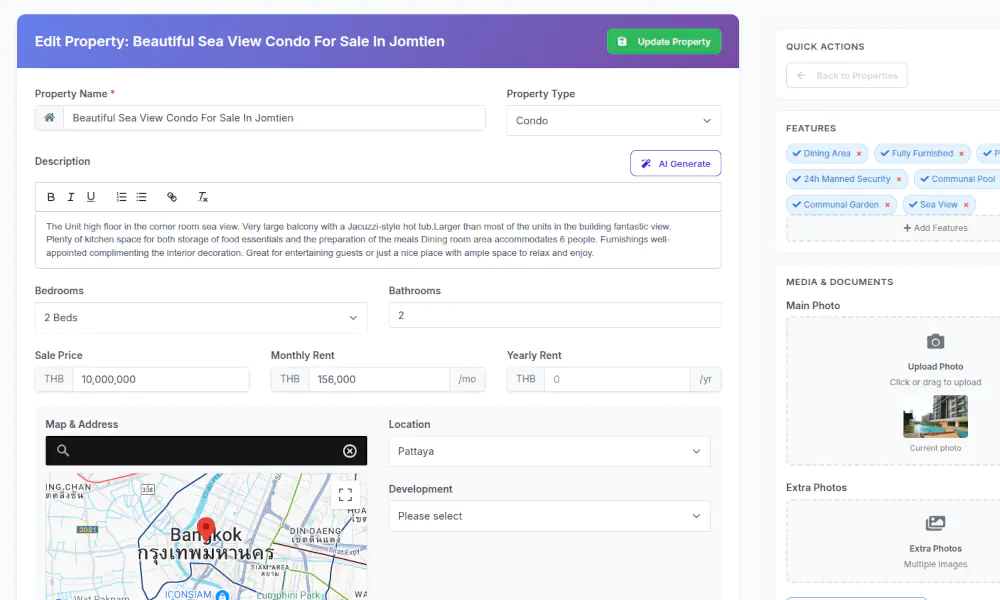Image resolution: width=1000 pixels, height=600 pixels.
Task: Remove the 24h Manned Security feature
Action: 899,180
